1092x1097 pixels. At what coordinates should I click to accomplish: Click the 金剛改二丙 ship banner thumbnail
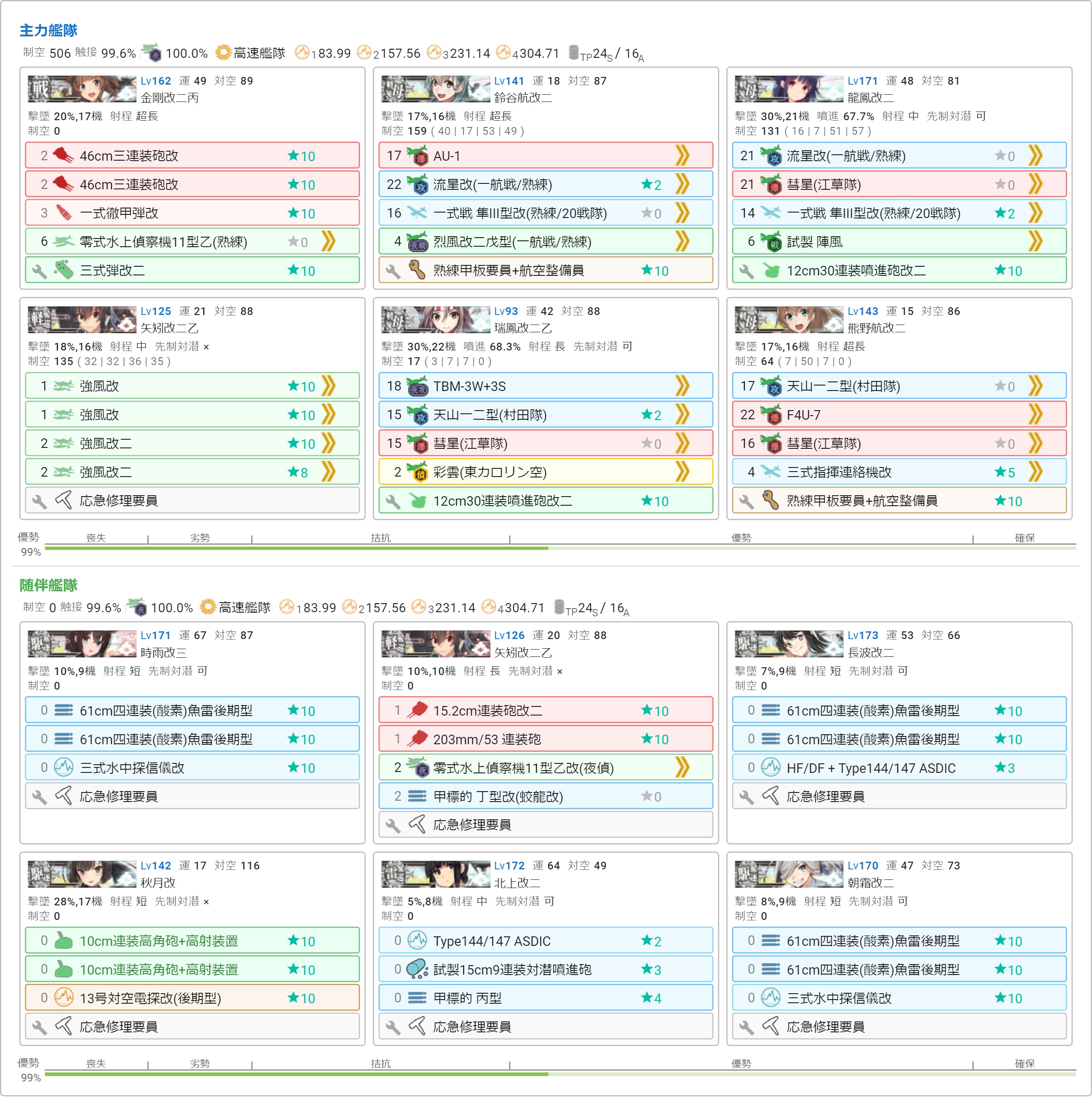coord(82,89)
